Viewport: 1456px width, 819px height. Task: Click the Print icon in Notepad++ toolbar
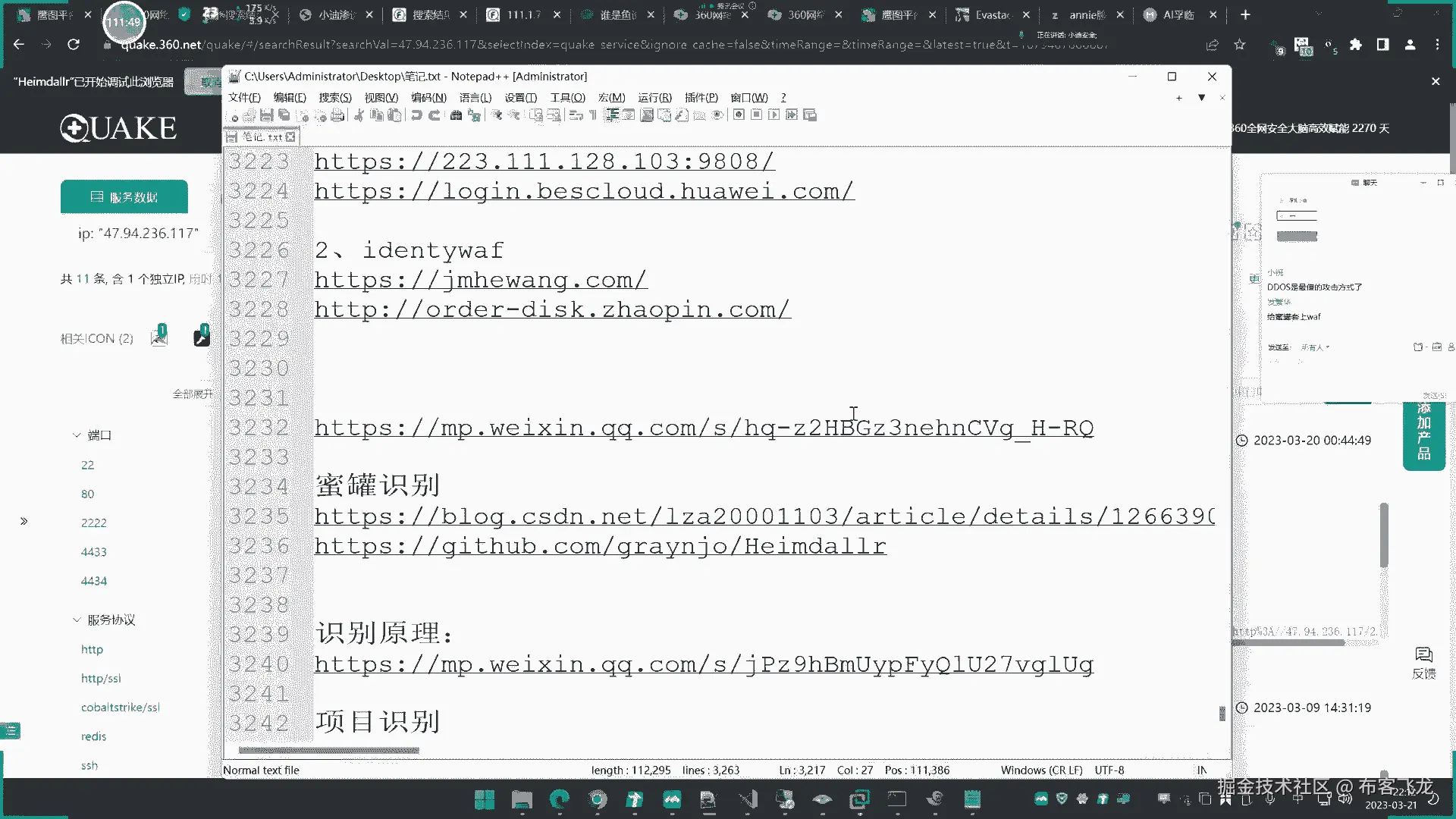pyautogui.click(x=337, y=115)
